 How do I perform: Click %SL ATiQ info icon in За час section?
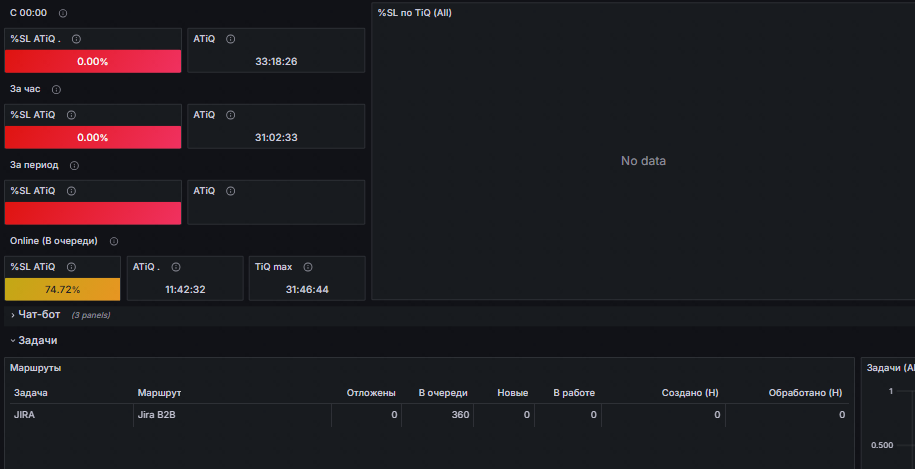coord(71,115)
